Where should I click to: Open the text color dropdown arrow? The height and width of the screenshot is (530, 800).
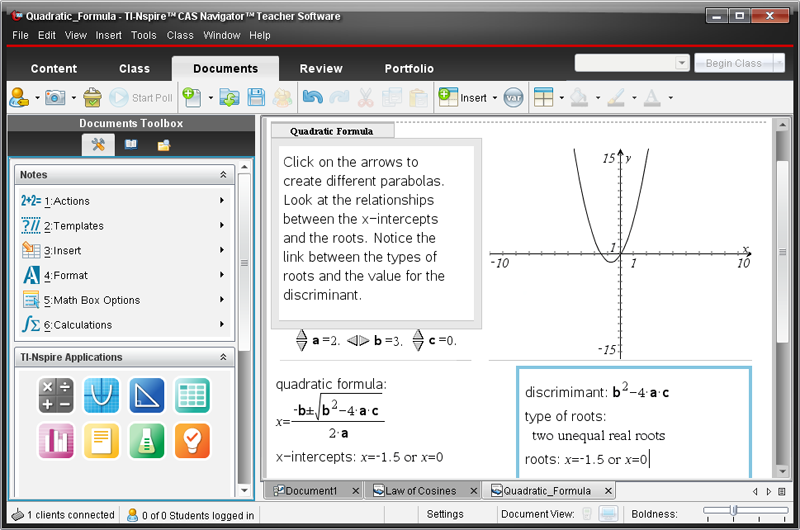point(670,97)
